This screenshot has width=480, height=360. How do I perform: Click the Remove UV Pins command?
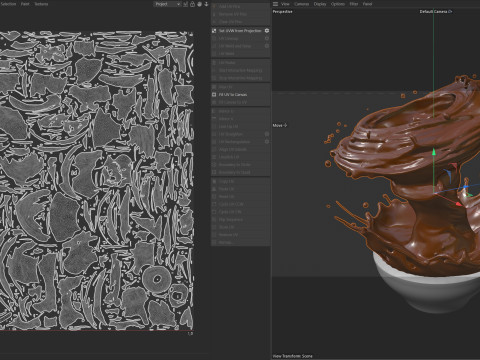coord(233,14)
